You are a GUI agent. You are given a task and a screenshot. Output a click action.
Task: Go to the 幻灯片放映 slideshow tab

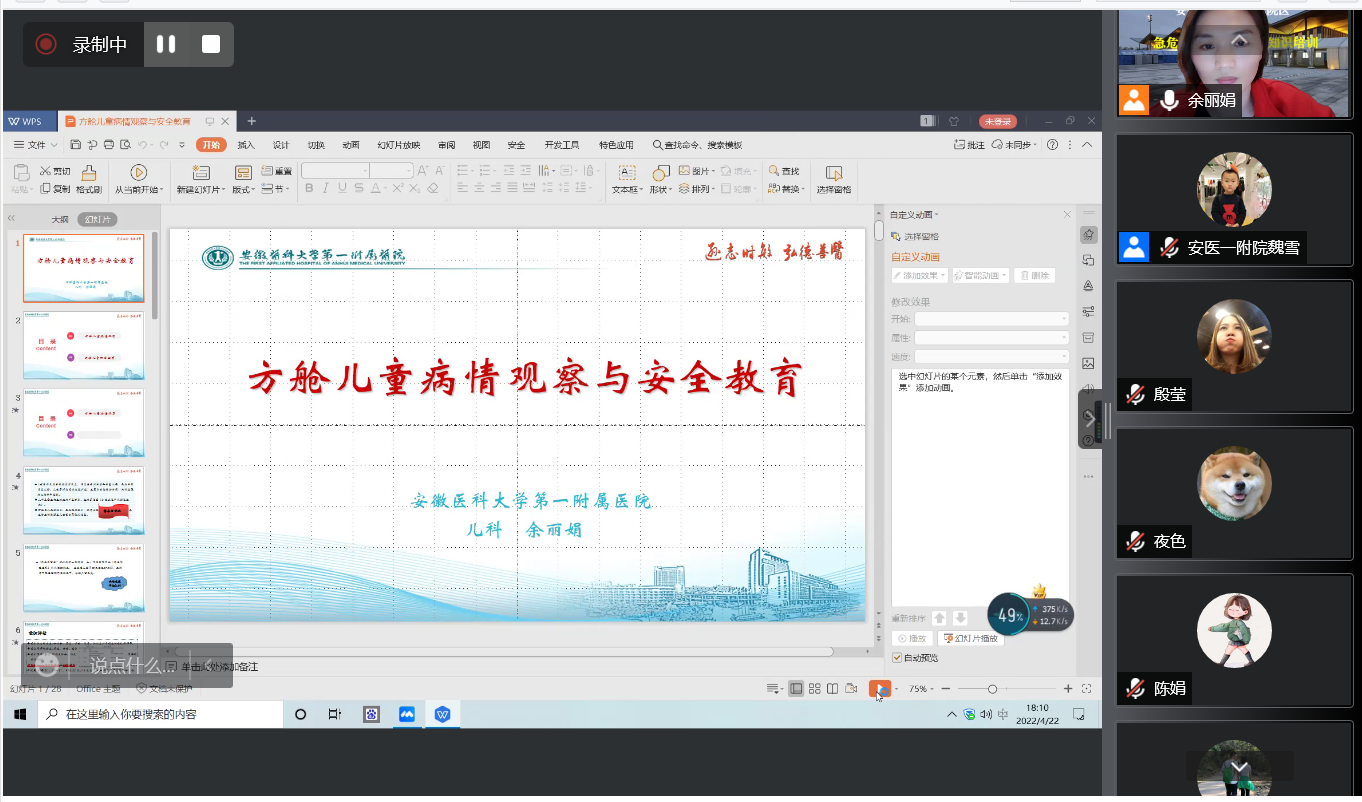pyautogui.click(x=398, y=145)
